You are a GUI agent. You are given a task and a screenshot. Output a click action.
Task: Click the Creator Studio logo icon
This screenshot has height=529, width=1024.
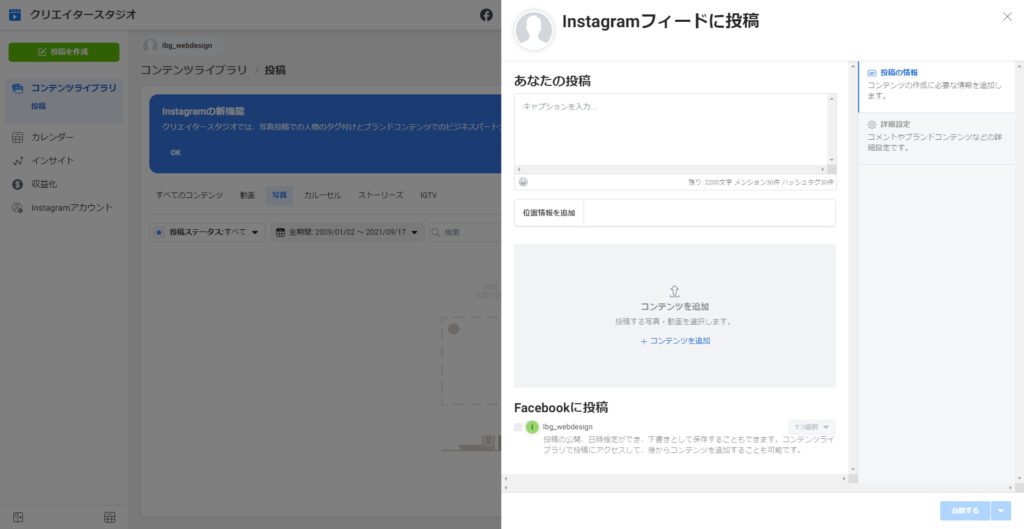pos(14,14)
